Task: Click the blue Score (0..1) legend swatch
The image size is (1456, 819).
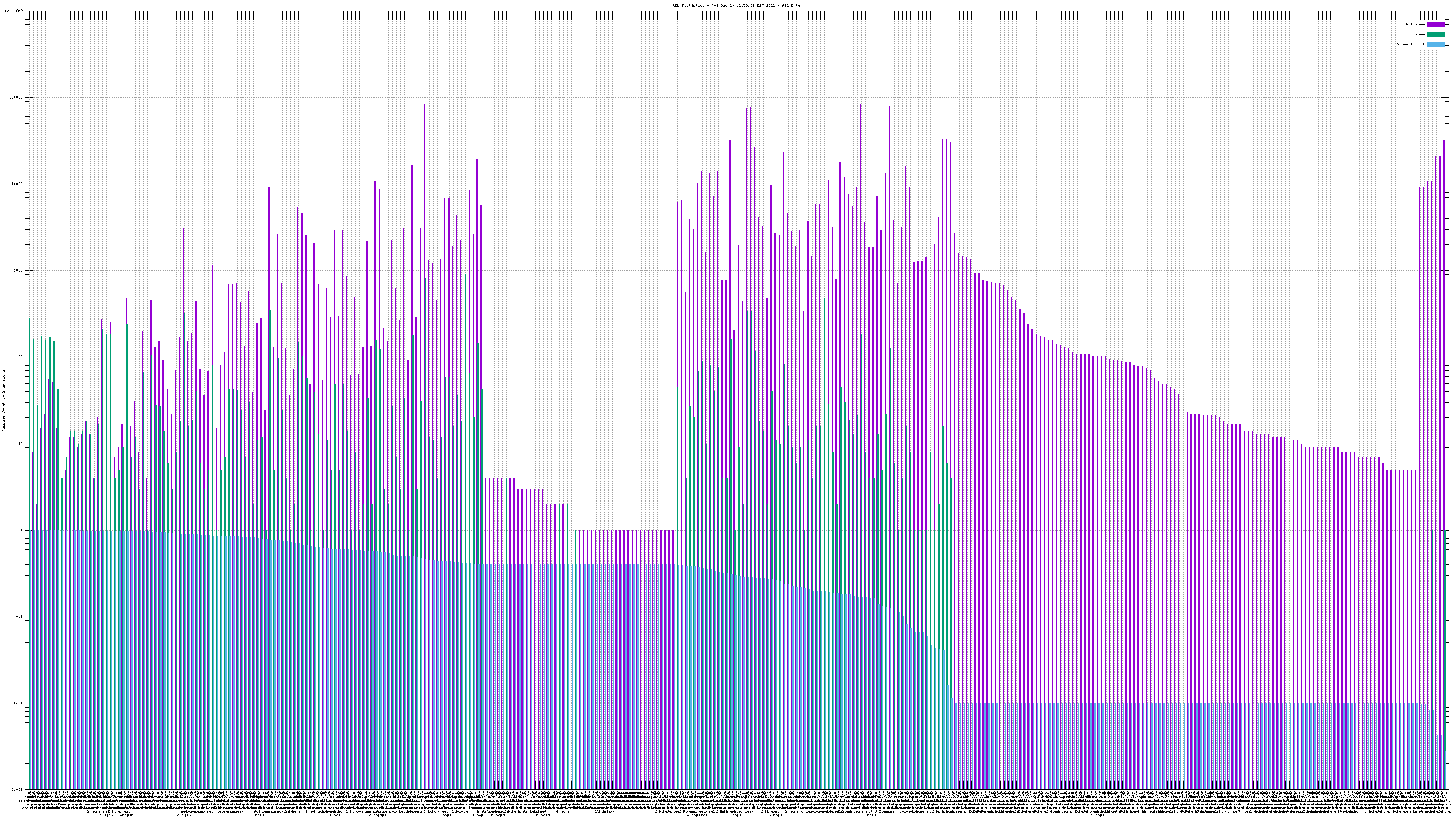Action: pyautogui.click(x=1435, y=44)
